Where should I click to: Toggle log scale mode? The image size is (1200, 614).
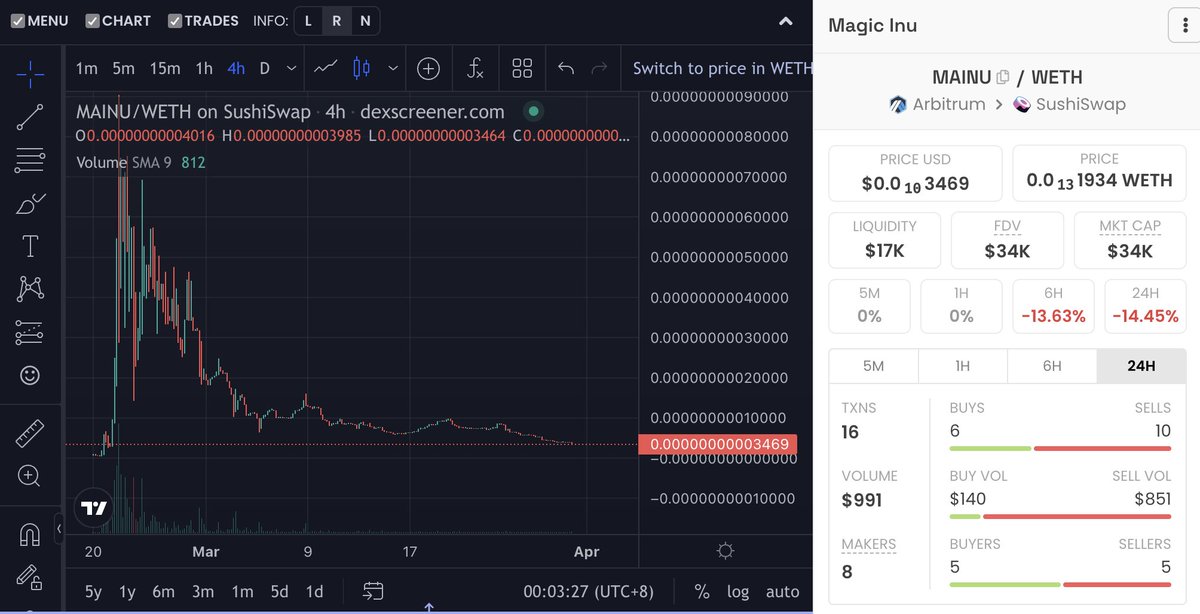tap(738, 591)
